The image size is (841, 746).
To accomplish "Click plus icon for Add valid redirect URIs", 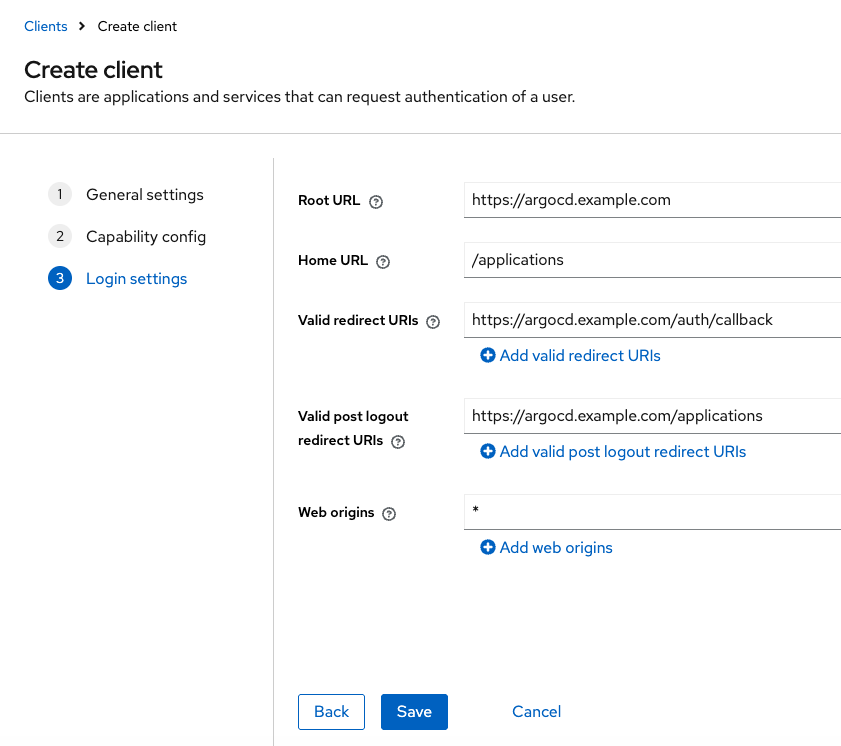I will click(488, 356).
